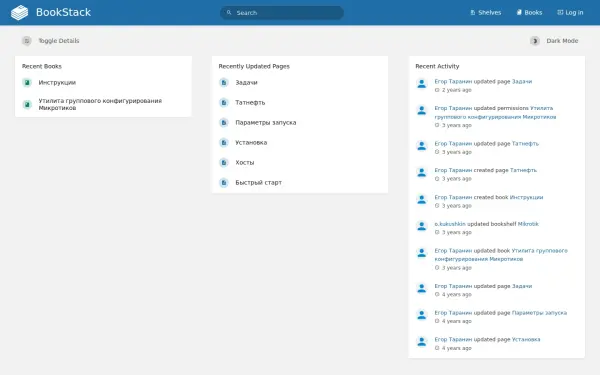Click the Recent Books heading
Image resolution: width=600 pixels, height=375 pixels.
pyautogui.click(x=42, y=66)
